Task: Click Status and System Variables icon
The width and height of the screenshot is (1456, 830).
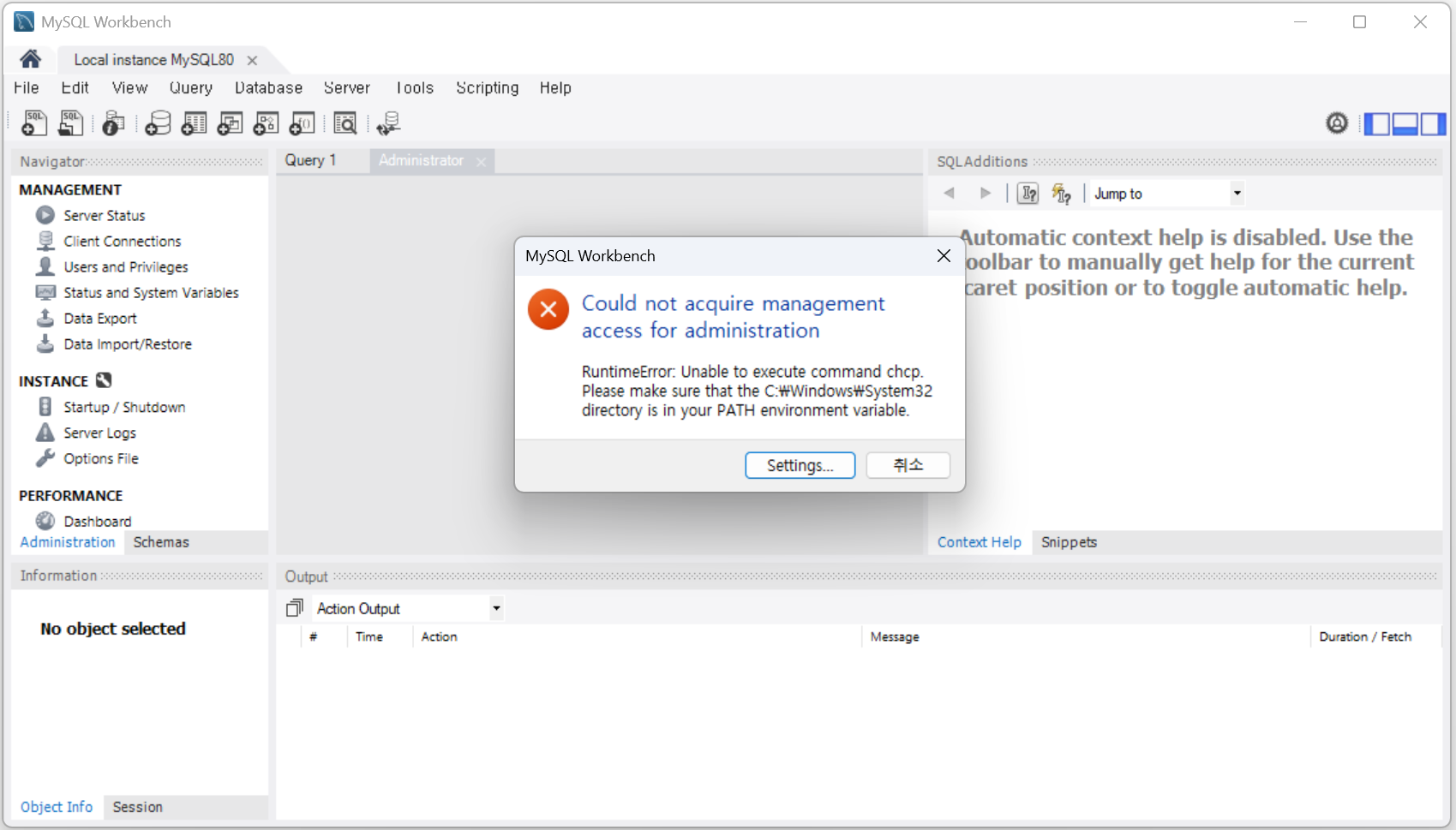Action: pos(45,292)
